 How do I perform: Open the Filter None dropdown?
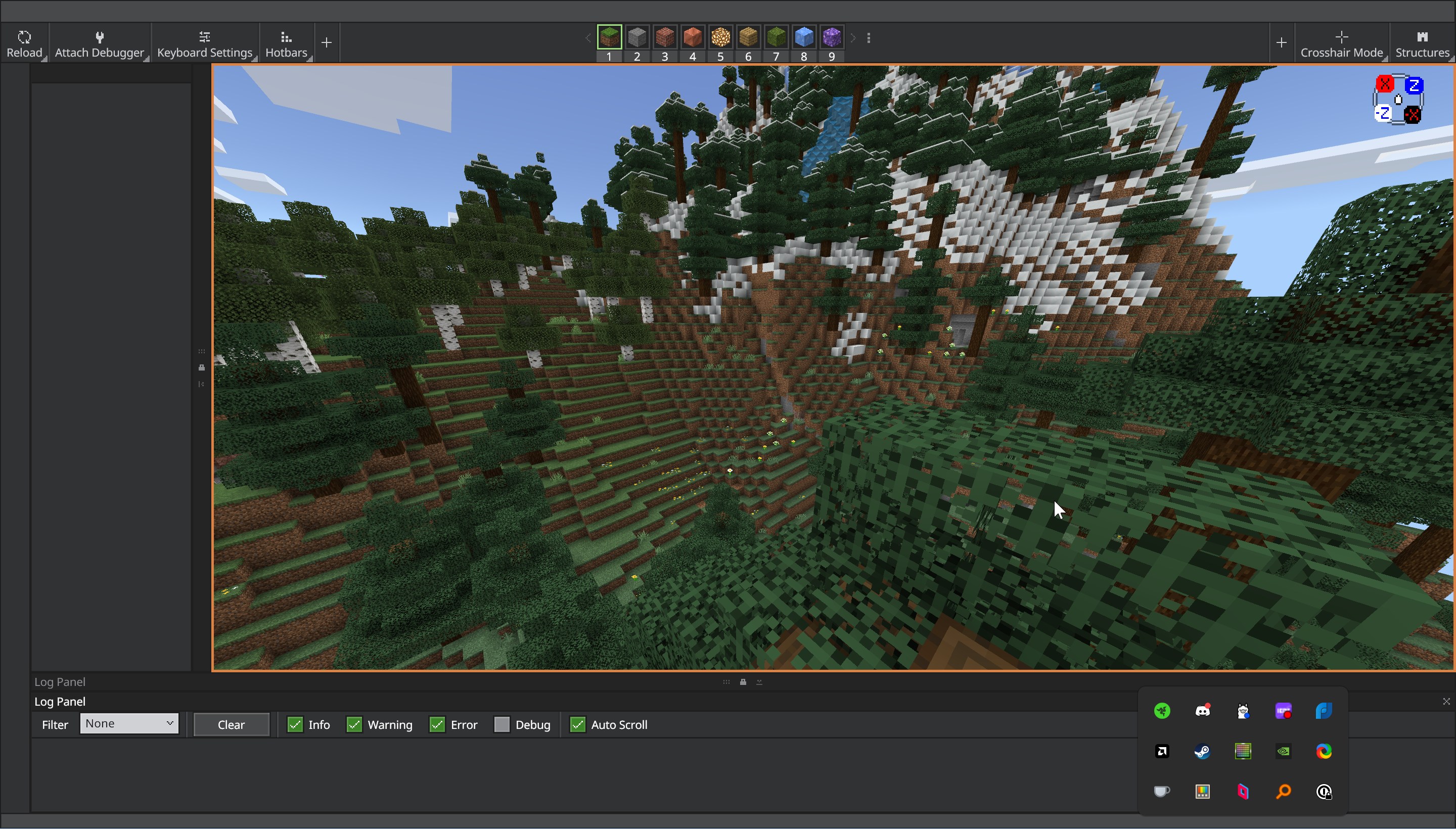[129, 723]
